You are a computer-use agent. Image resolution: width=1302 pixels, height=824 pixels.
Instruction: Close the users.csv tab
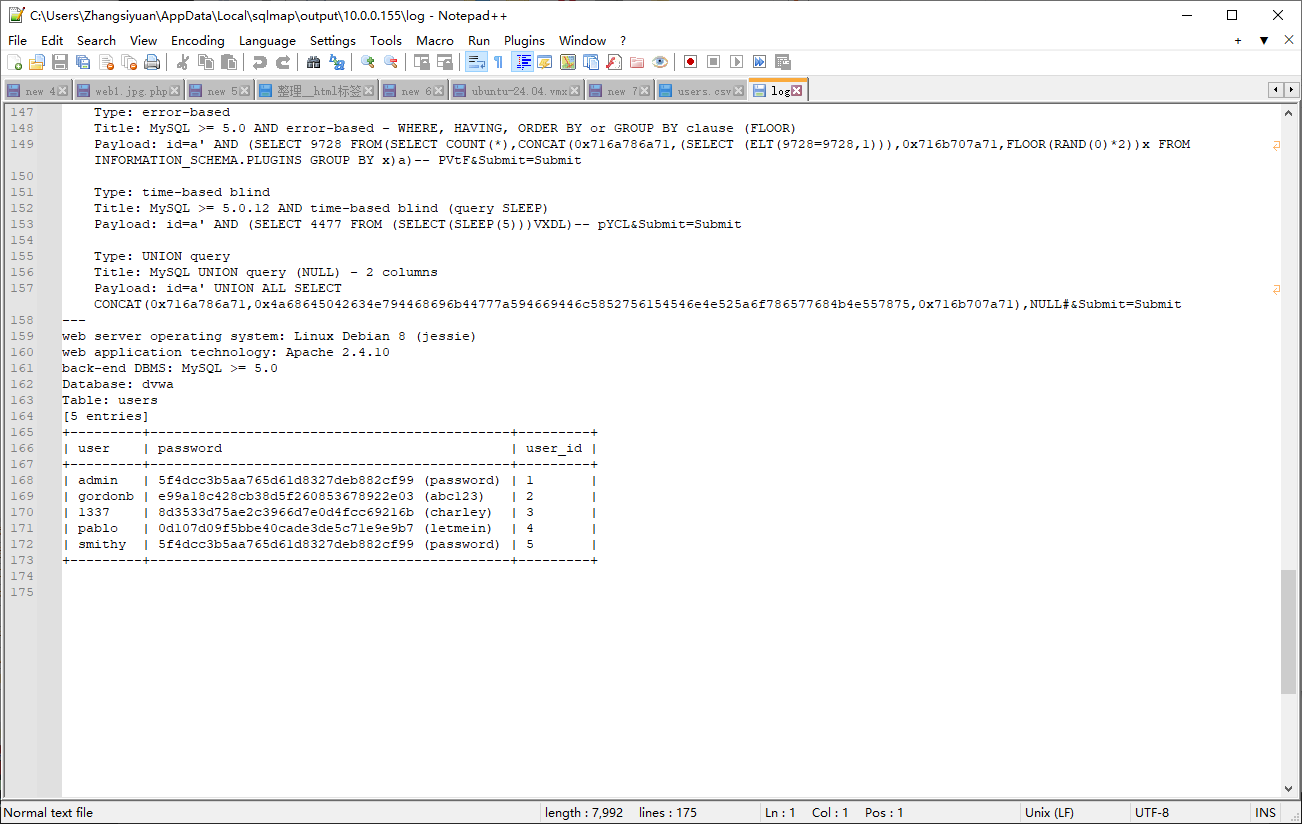[x=739, y=91]
